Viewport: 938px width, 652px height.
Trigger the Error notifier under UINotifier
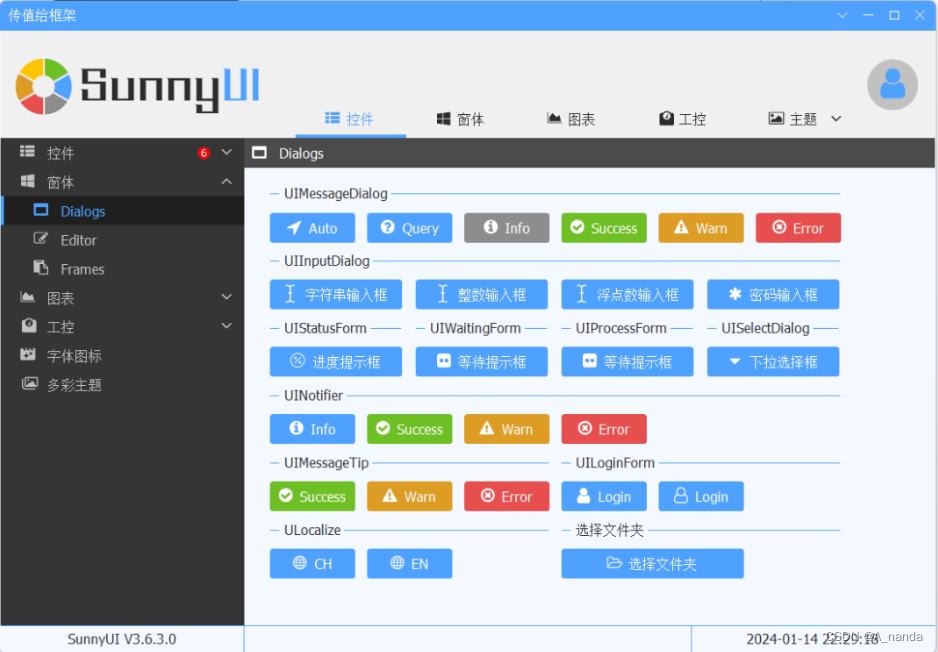pyautogui.click(x=604, y=428)
